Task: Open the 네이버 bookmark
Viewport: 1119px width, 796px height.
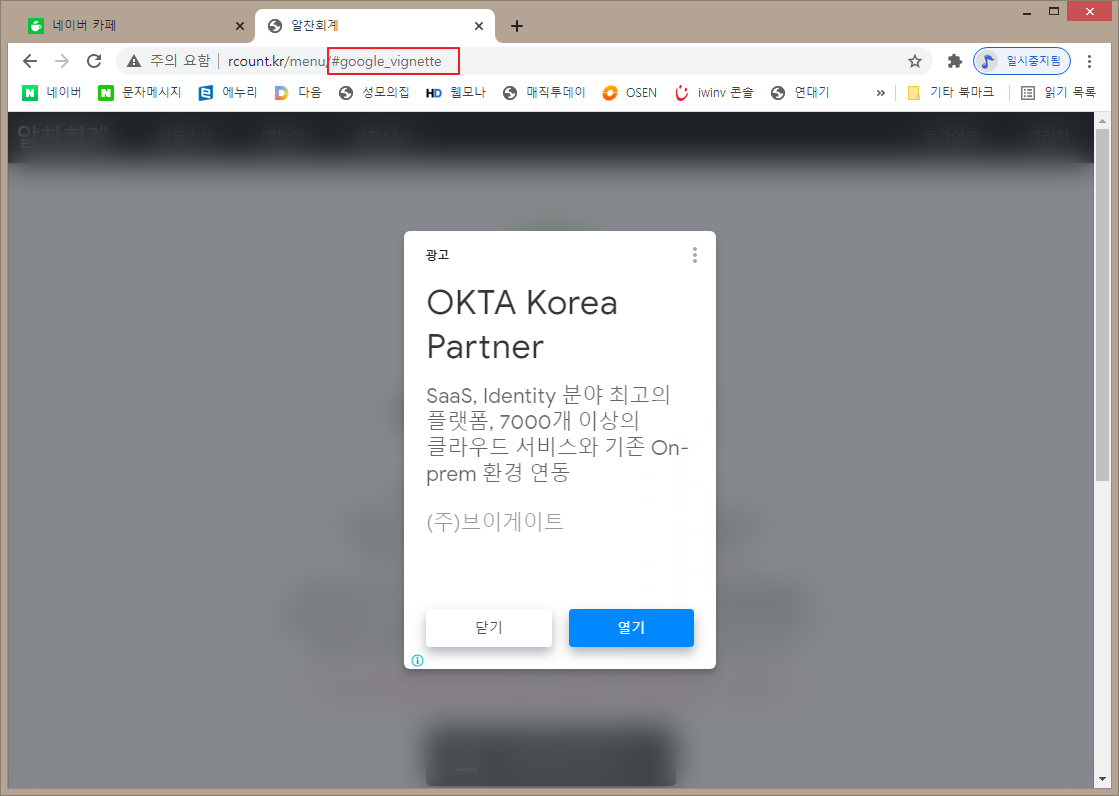Action: [x=52, y=93]
